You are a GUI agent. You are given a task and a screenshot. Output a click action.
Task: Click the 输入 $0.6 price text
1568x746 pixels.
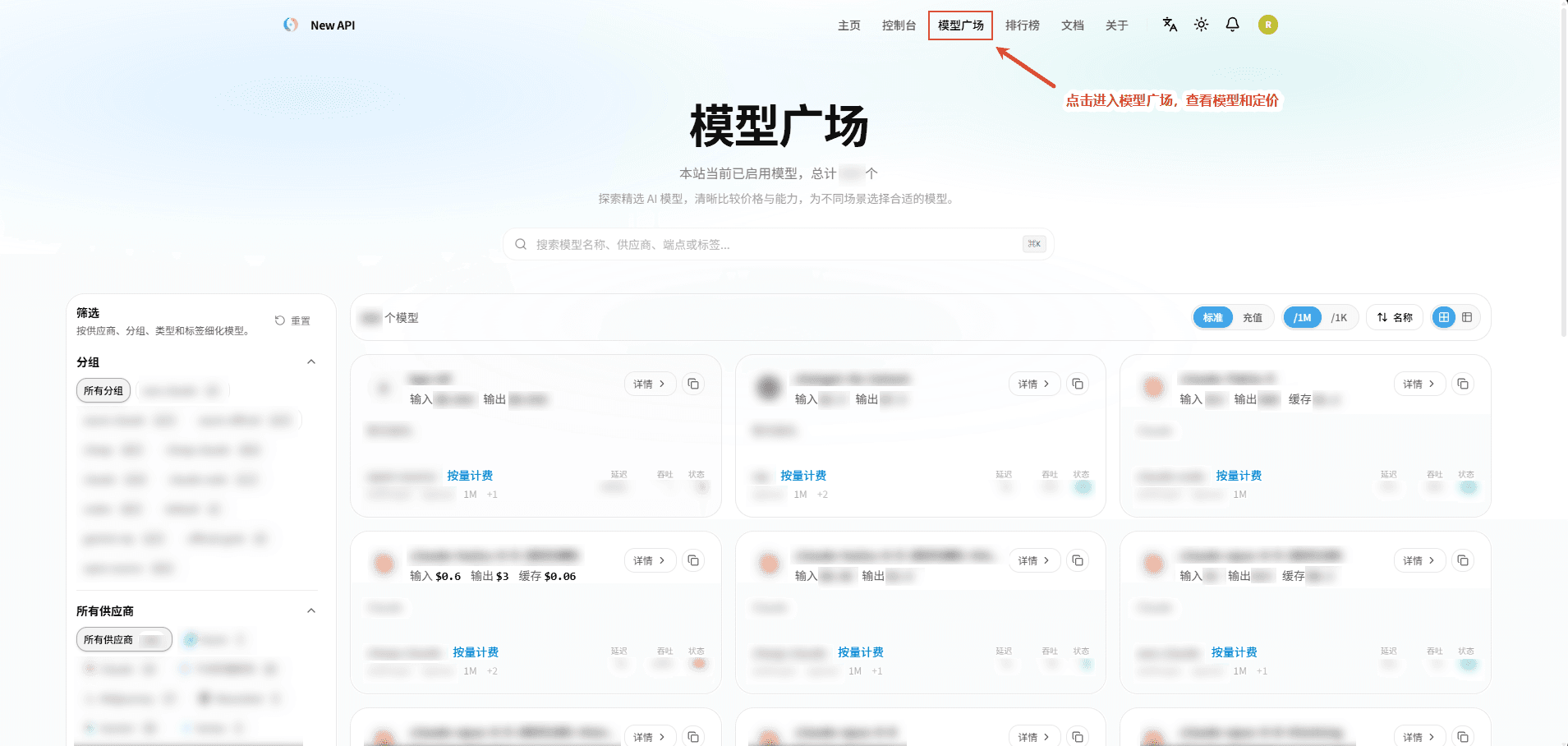tap(435, 577)
